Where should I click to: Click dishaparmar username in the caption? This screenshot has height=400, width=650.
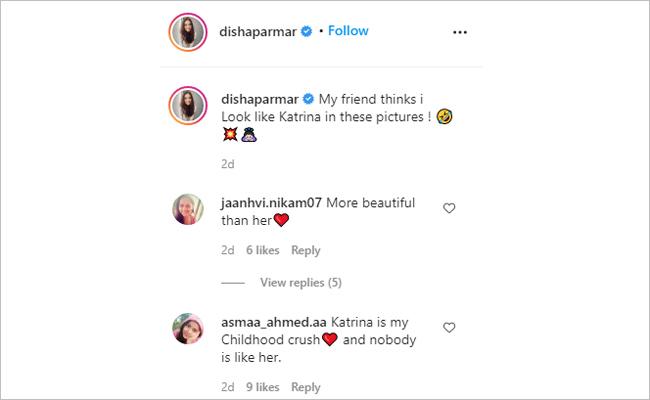pyautogui.click(x=258, y=98)
